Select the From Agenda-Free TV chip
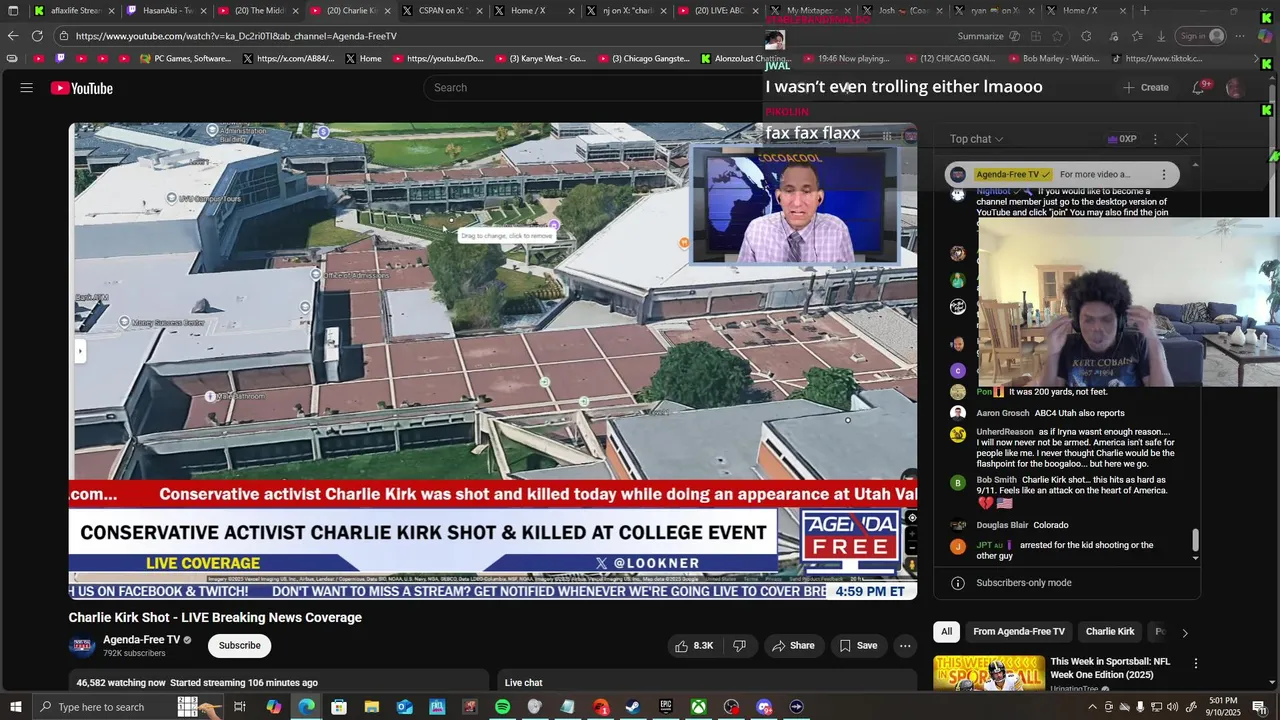 [1019, 632]
